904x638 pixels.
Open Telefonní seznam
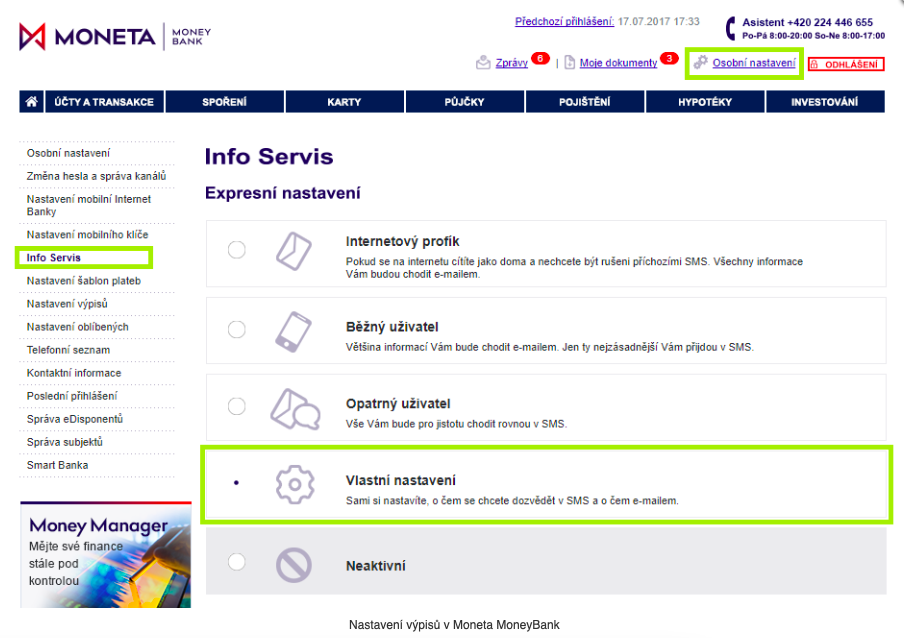[x=68, y=350]
